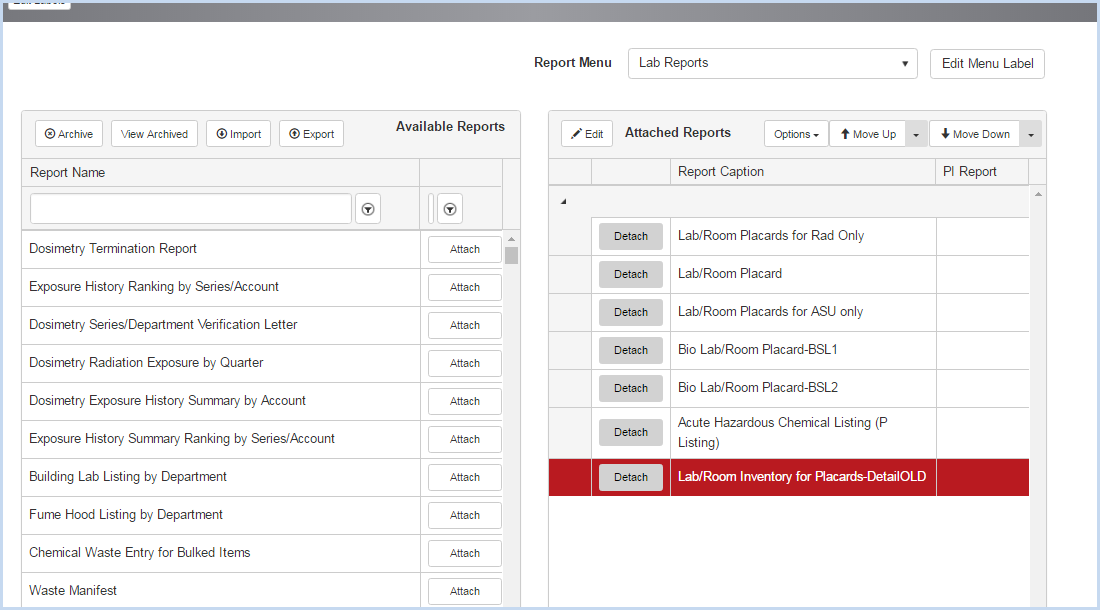Viewport: 1100px width, 610px height.
Task: Select 'Fume Hood Listing by Department' text
Action: pos(126,514)
